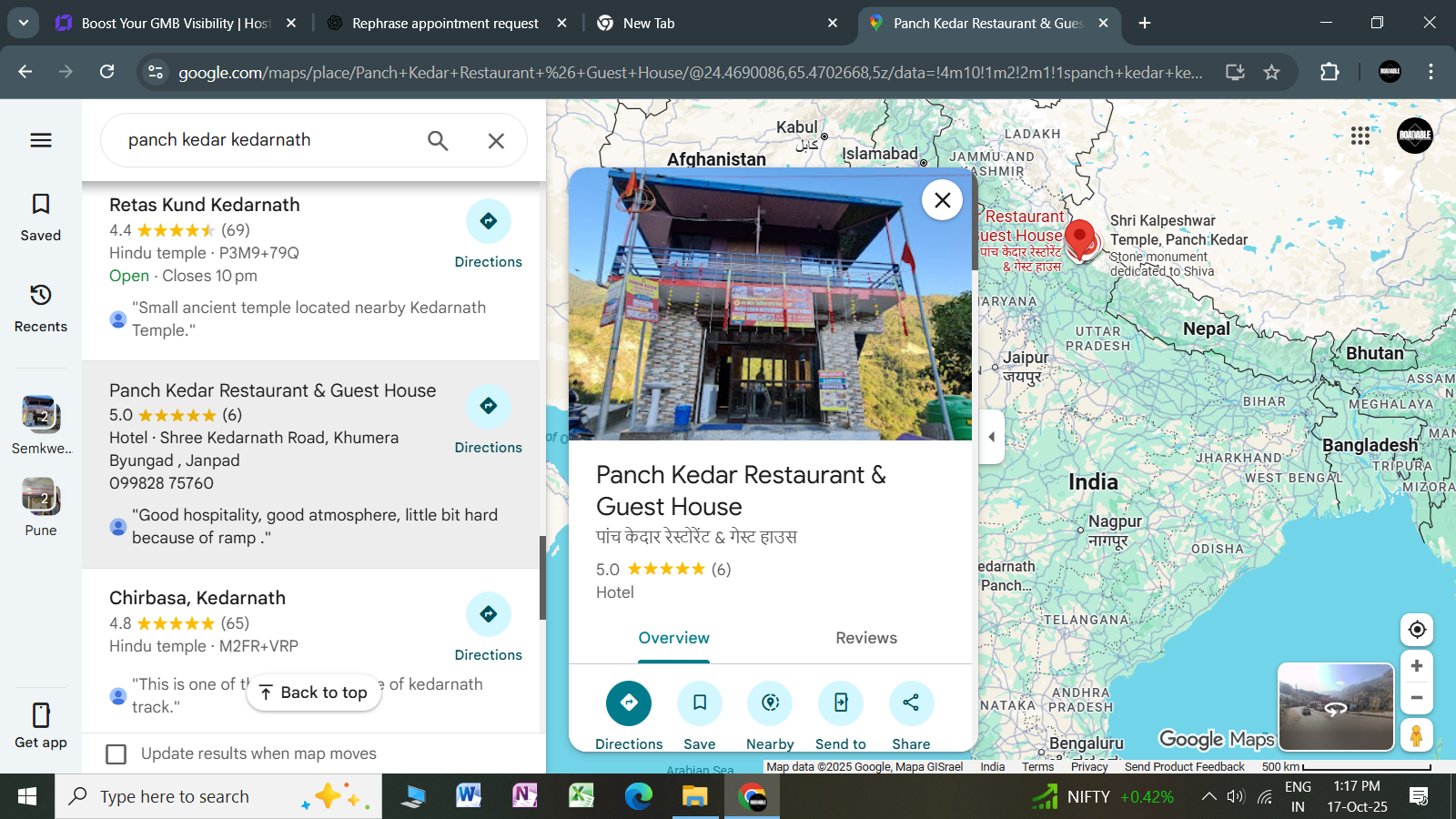Enable Update results when map moves
1456x819 pixels.
pyautogui.click(x=116, y=754)
